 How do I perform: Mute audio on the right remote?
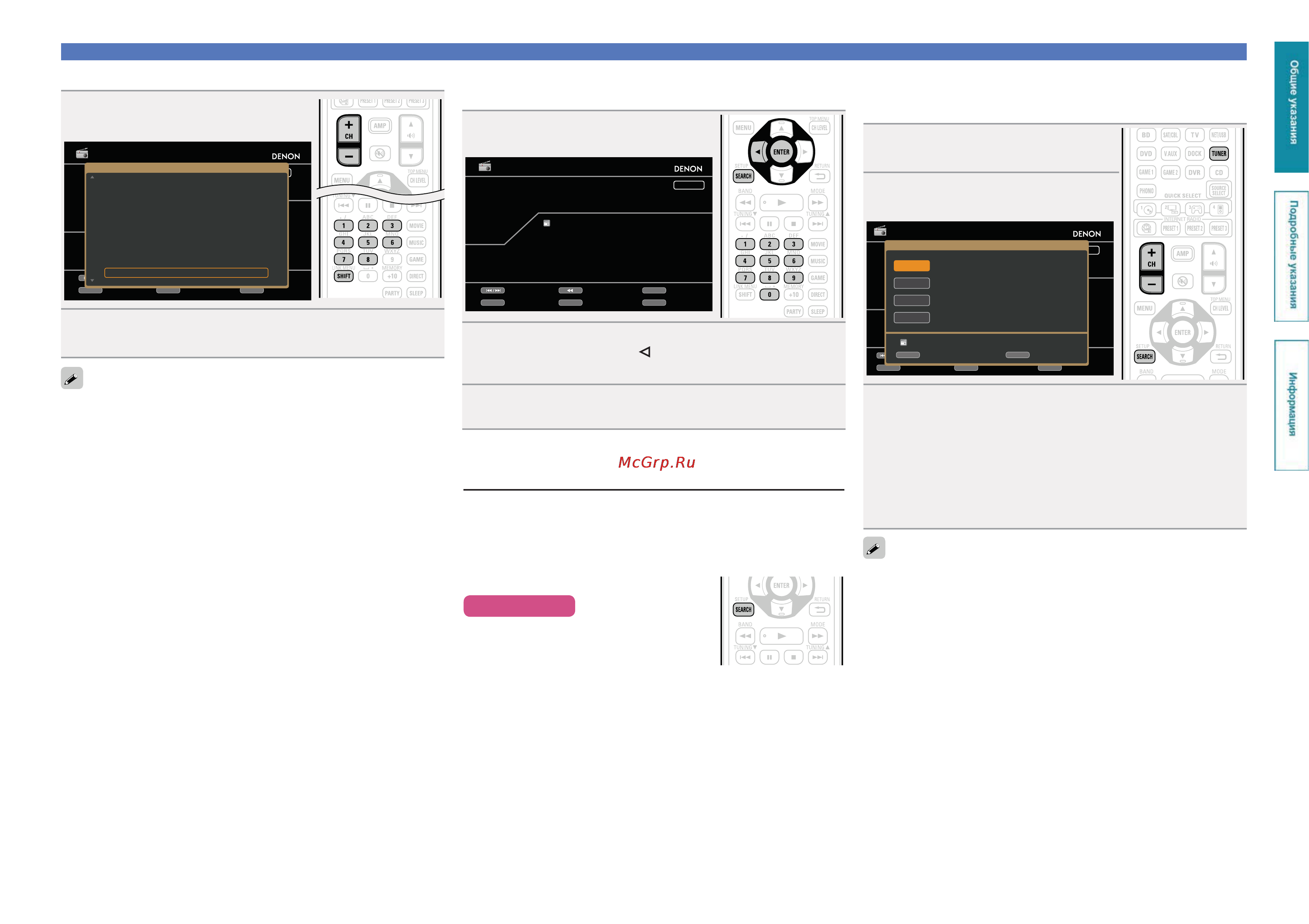point(1183,281)
